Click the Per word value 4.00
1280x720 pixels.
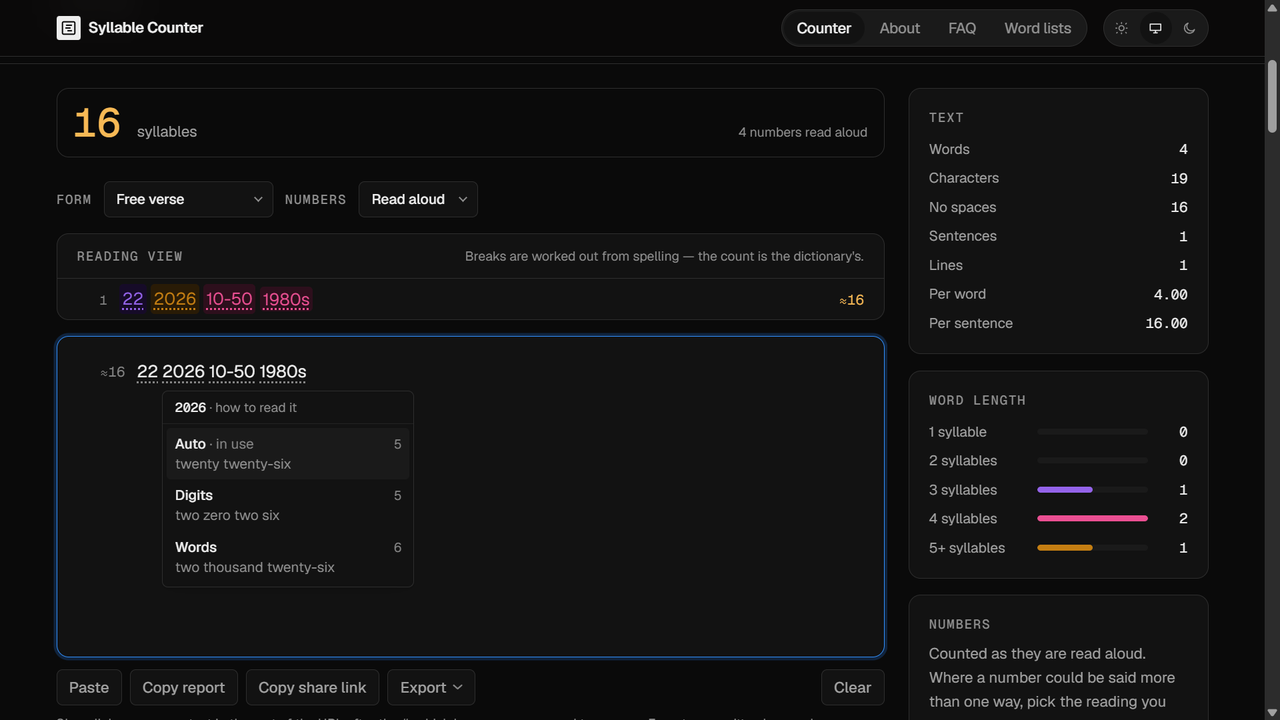[1170, 294]
